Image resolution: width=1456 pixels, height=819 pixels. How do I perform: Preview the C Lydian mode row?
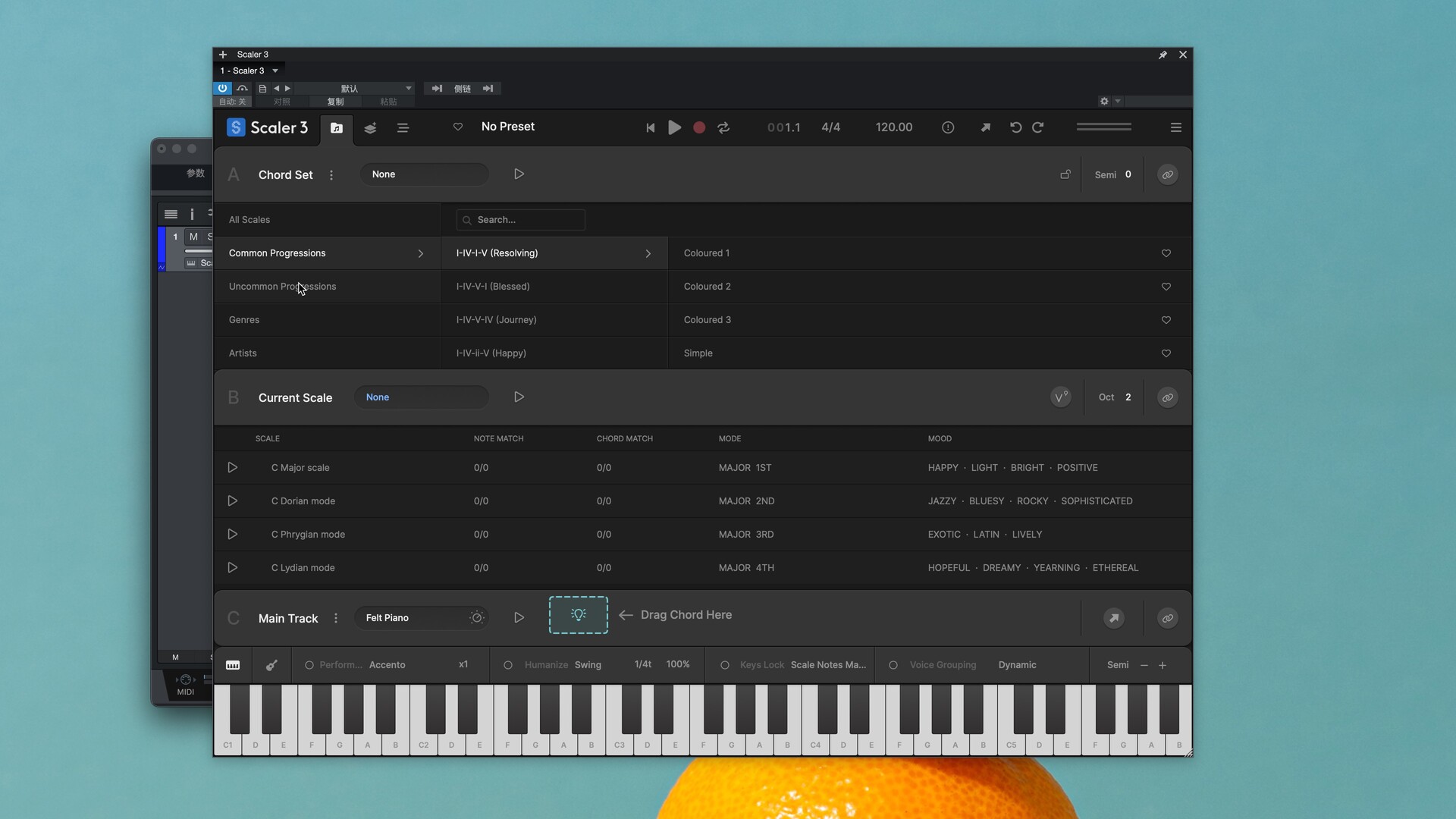coord(233,568)
